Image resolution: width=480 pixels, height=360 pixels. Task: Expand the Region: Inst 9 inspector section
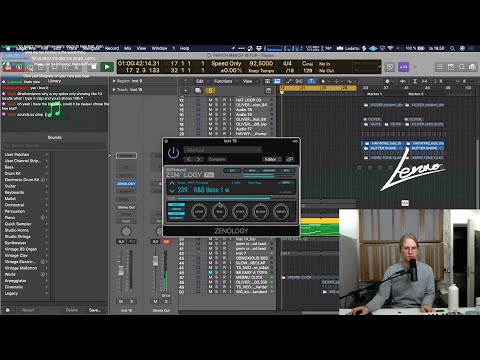(x=114, y=81)
